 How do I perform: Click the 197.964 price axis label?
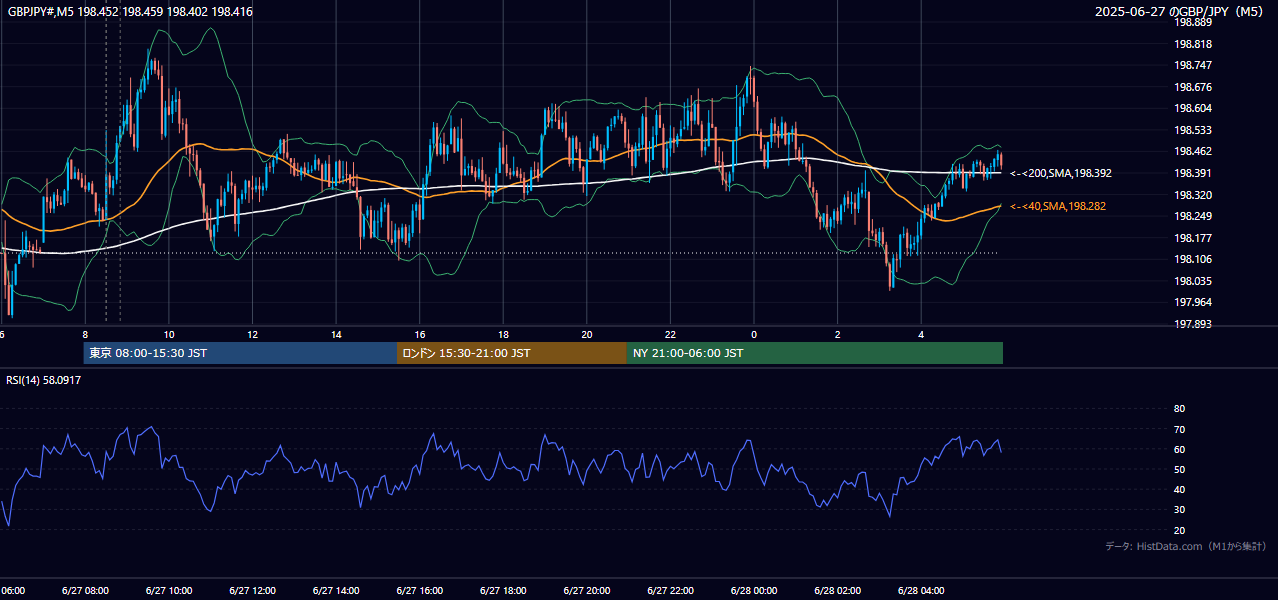click(1194, 302)
